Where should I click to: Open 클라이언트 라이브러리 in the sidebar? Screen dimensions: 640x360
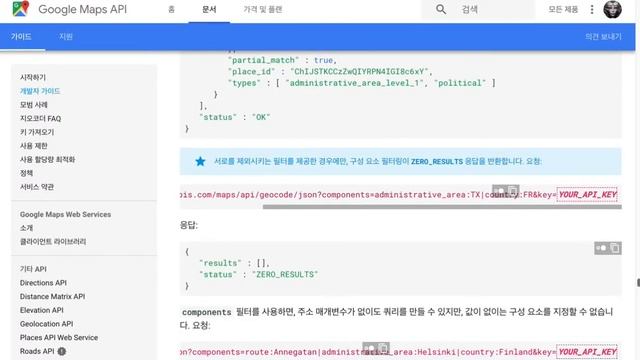(x=53, y=242)
